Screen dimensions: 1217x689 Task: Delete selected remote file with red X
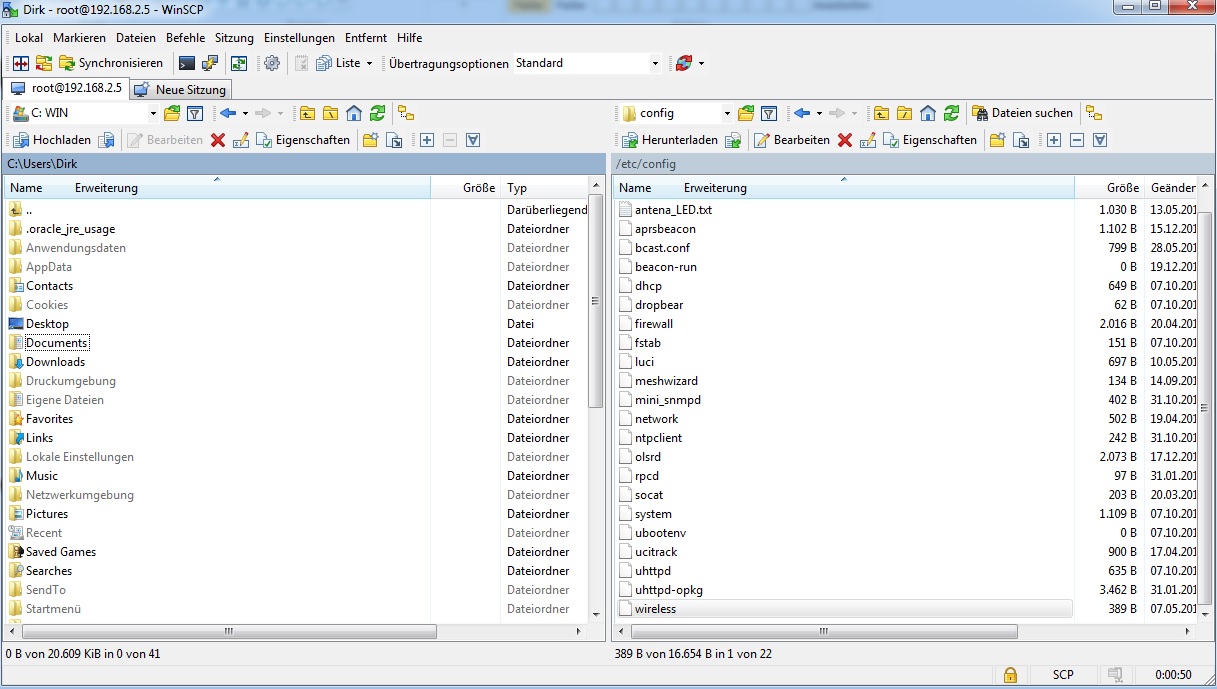(x=845, y=140)
